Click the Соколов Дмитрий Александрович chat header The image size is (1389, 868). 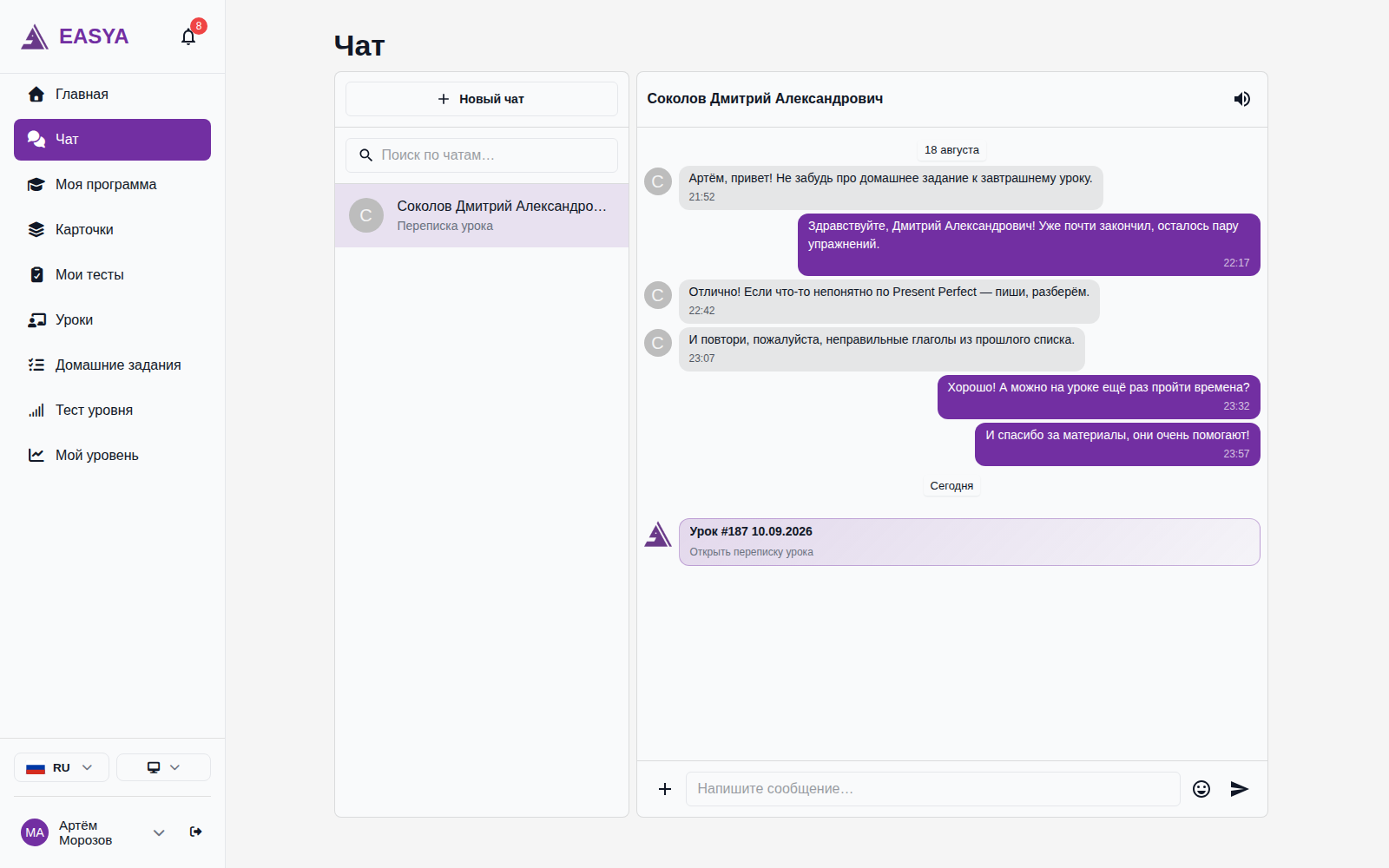(x=765, y=99)
